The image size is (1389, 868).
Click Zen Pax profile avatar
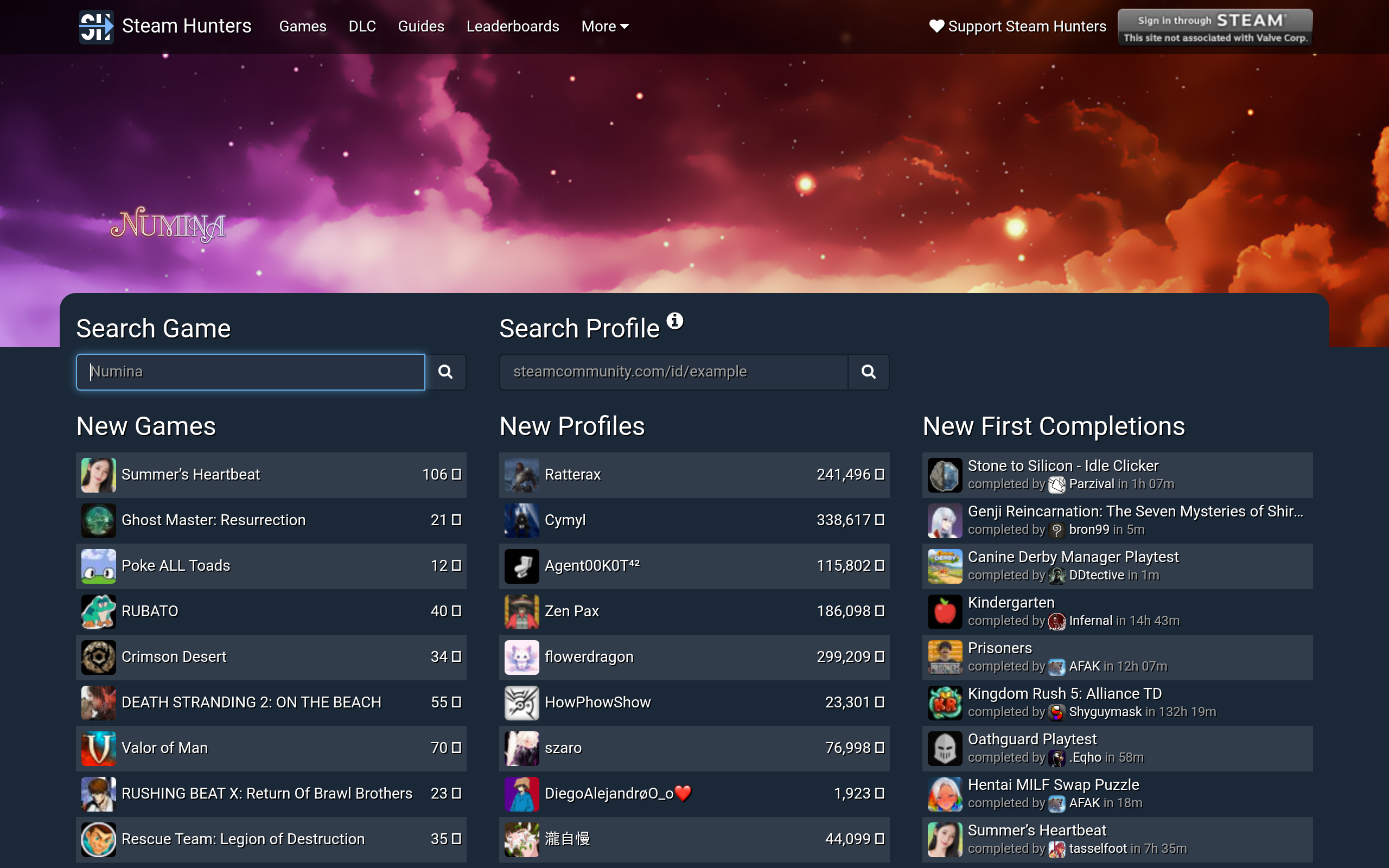coord(522,611)
